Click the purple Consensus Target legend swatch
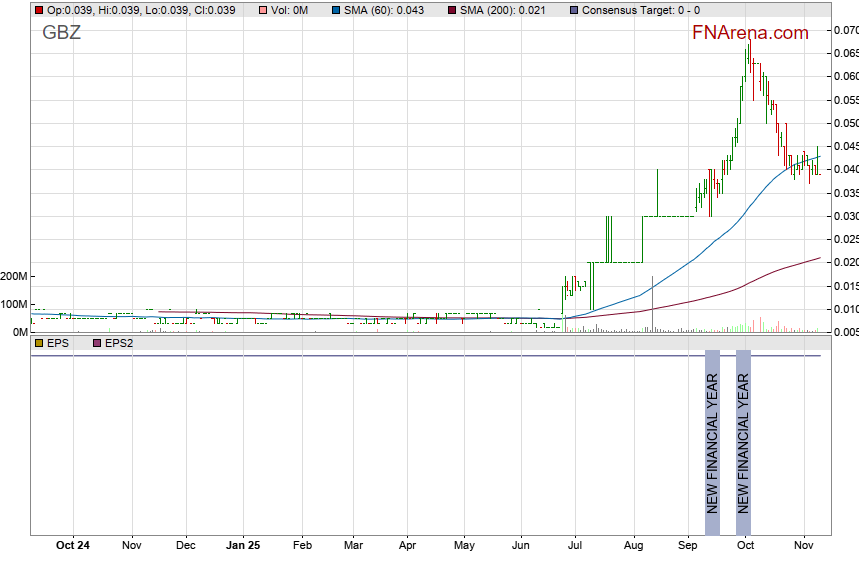Viewport: 859px width, 566px height. point(572,10)
